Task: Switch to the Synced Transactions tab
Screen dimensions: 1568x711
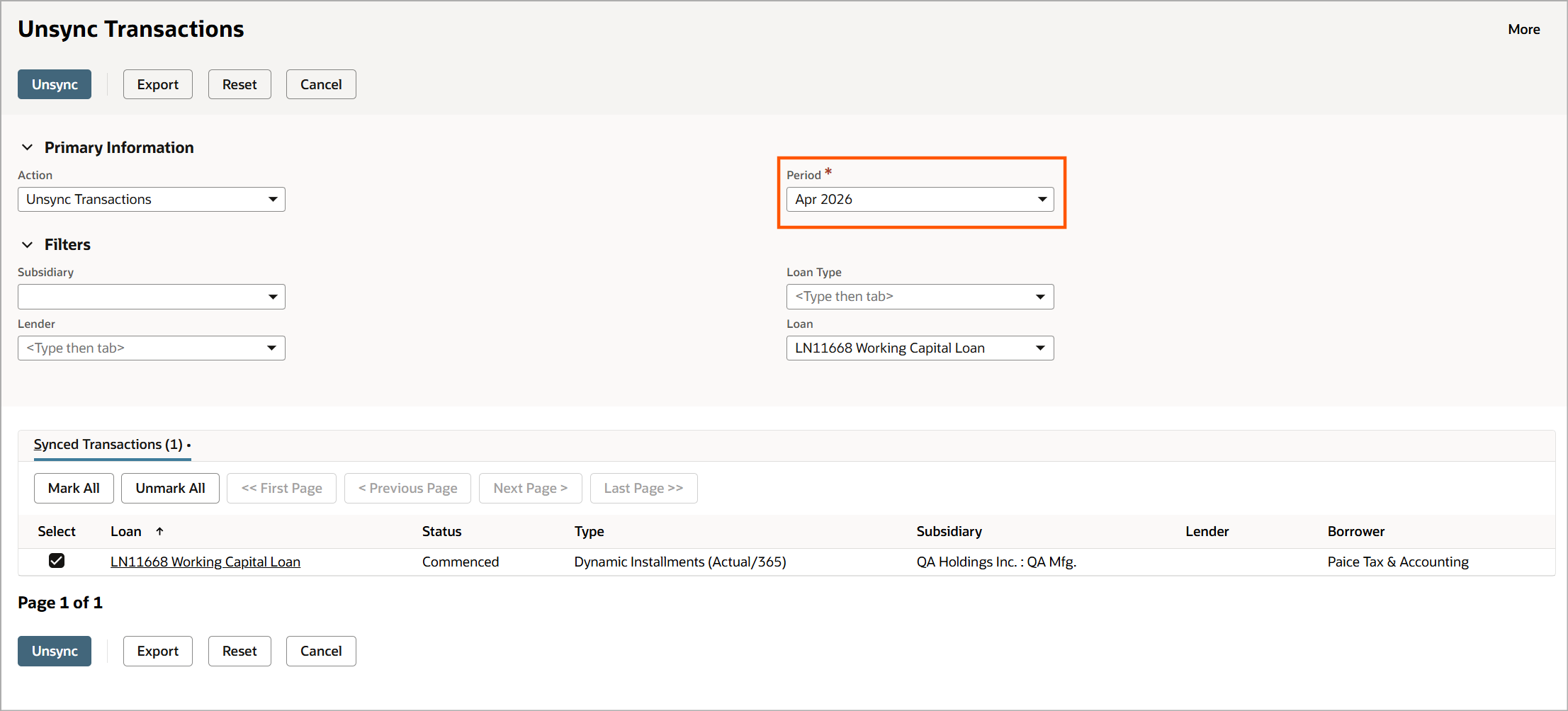Action: pos(108,445)
